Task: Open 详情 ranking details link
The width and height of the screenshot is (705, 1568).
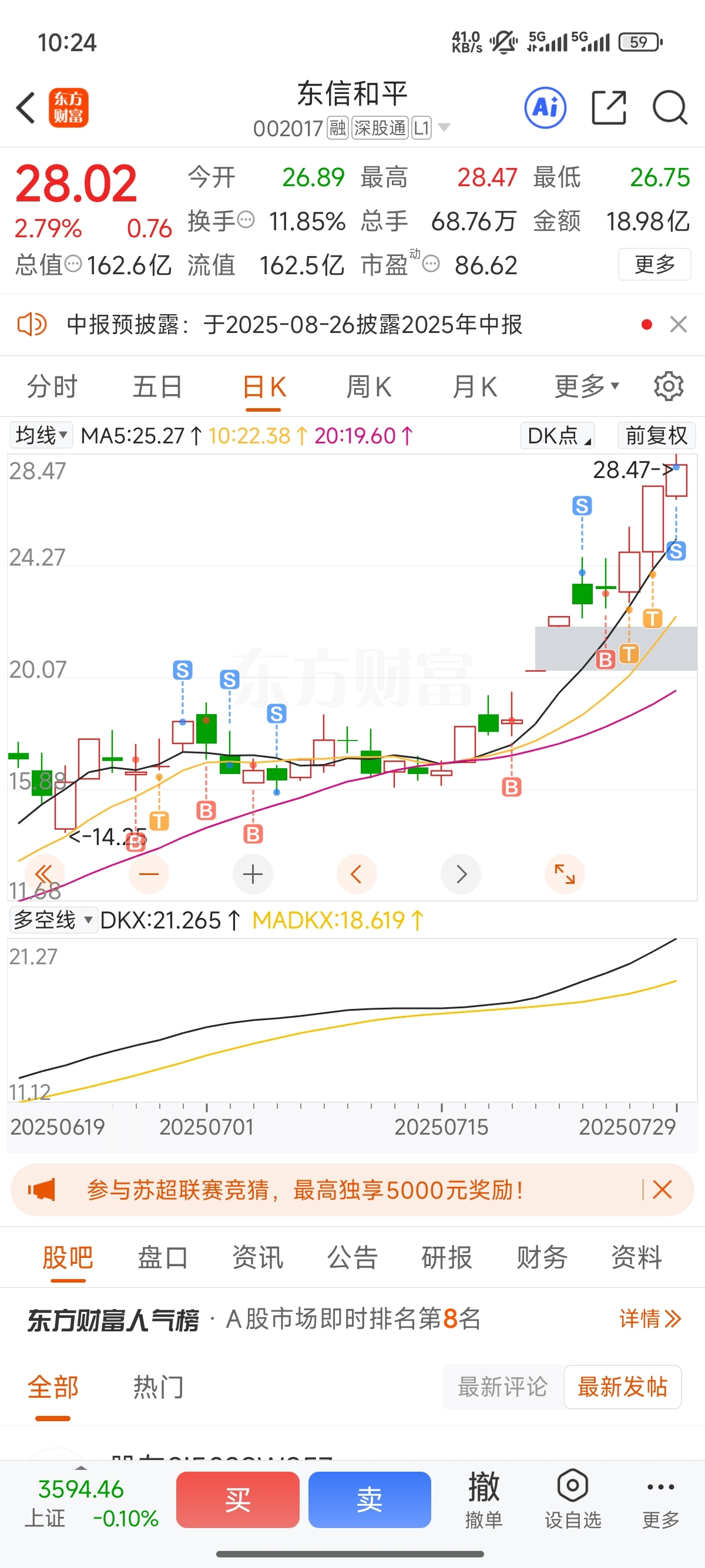Action: pyautogui.click(x=650, y=1319)
